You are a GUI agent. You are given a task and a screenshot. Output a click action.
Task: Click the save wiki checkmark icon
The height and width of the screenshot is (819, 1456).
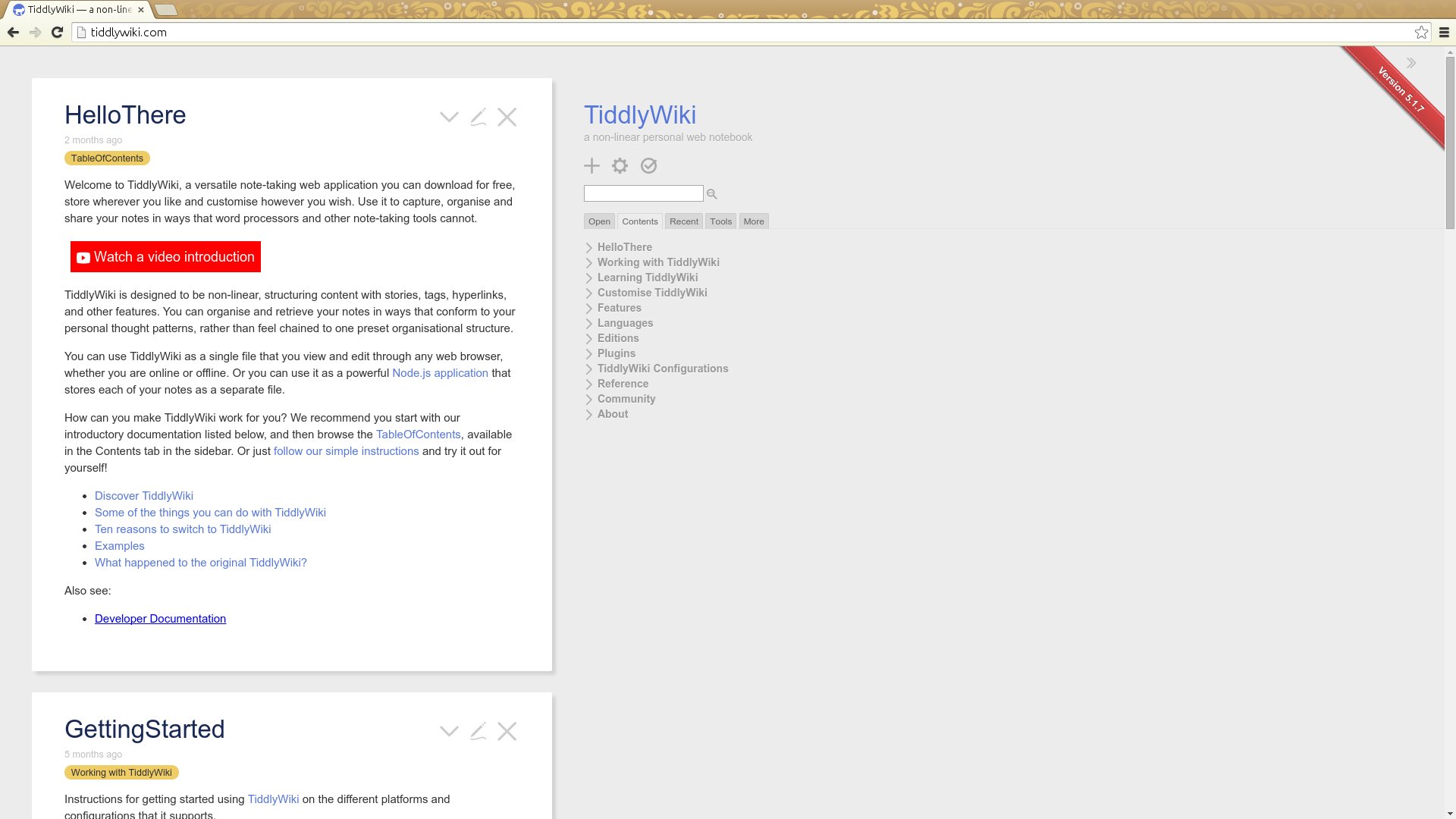pos(648,165)
